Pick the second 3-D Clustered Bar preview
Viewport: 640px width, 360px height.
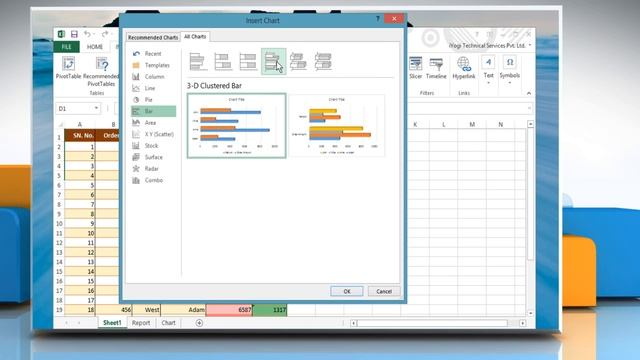(x=337, y=126)
